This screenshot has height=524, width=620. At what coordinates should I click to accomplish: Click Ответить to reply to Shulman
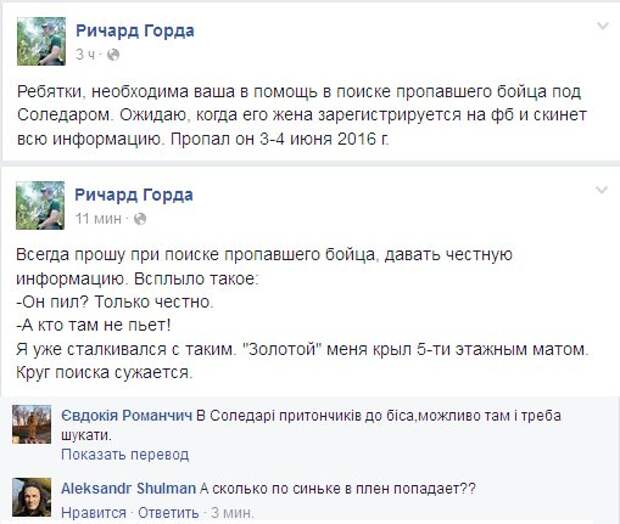168,513
